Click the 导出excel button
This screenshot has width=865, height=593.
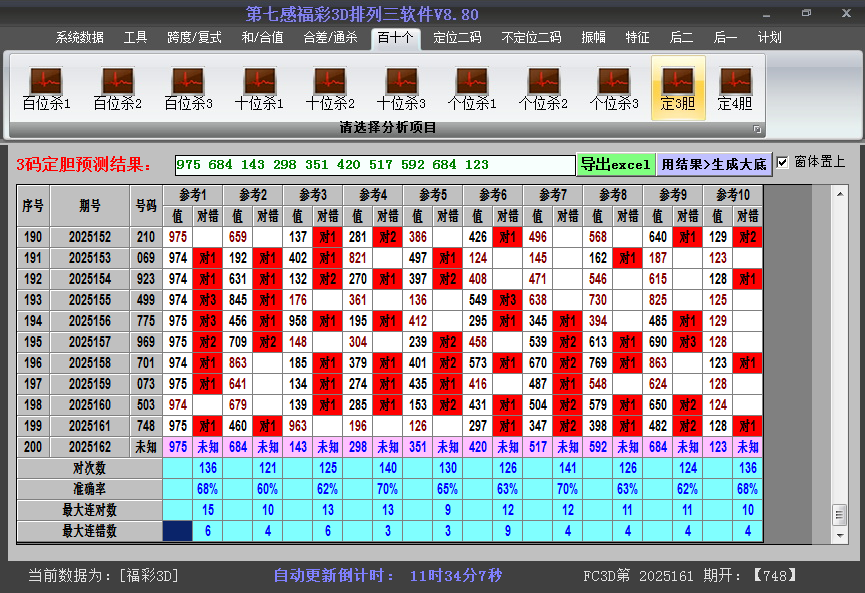click(616, 164)
